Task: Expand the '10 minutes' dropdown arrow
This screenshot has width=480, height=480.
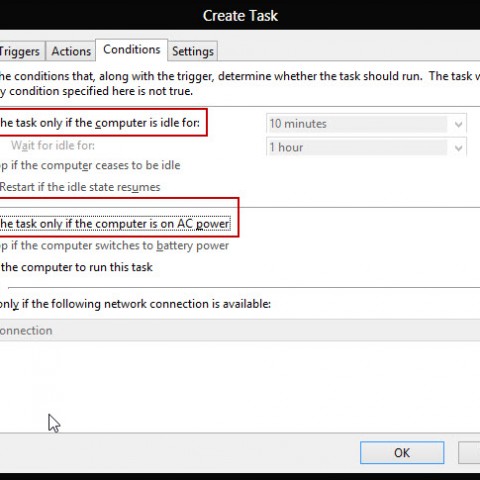Action: click(458, 124)
